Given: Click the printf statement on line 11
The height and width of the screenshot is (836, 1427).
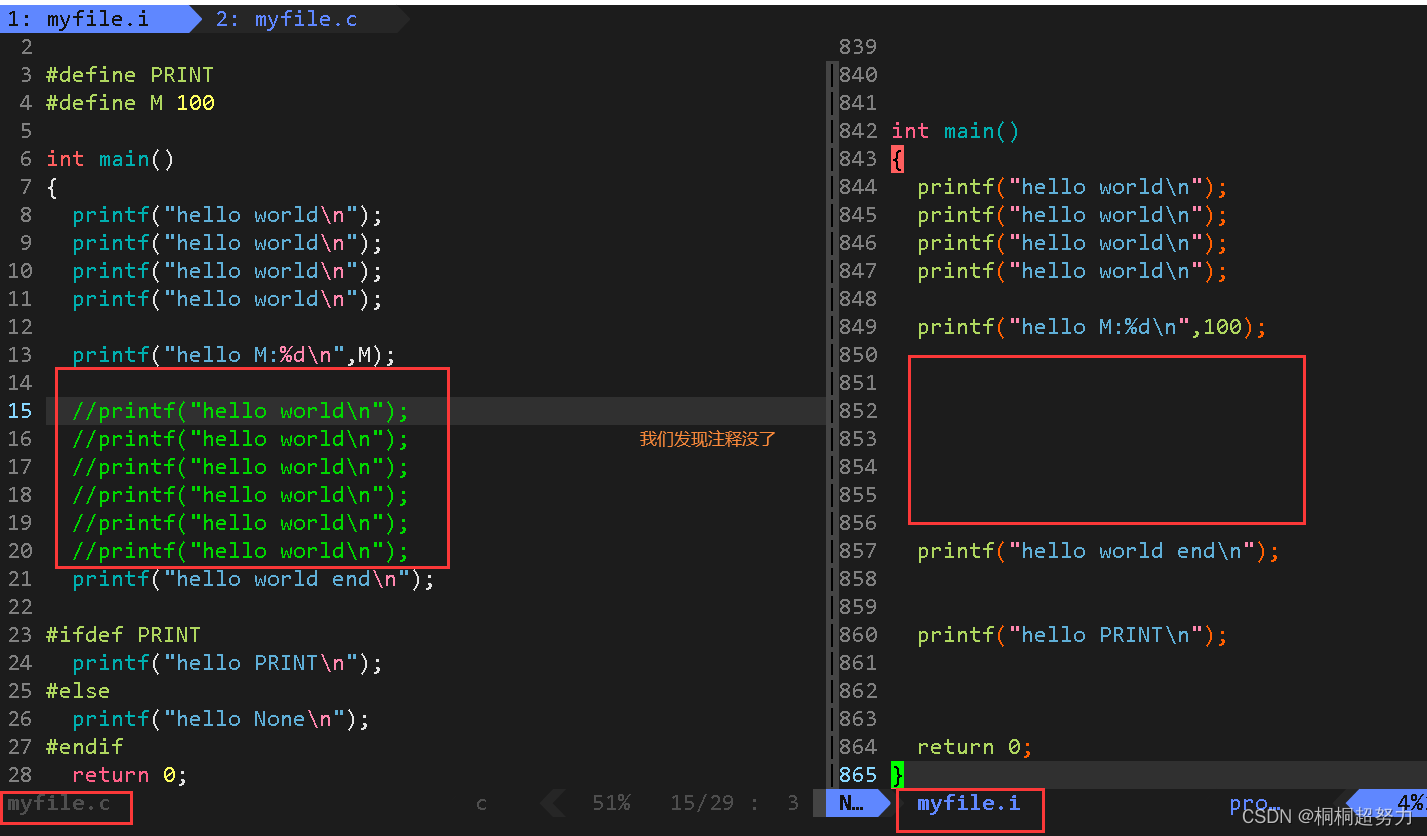Looking at the screenshot, I should [x=227, y=299].
